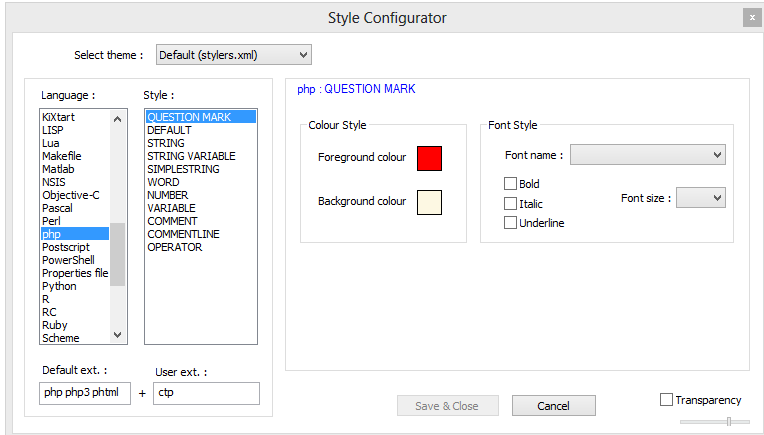The width and height of the screenshot is (764, 435).
Task: Select Python in the Language list
Action: [59, 286]
